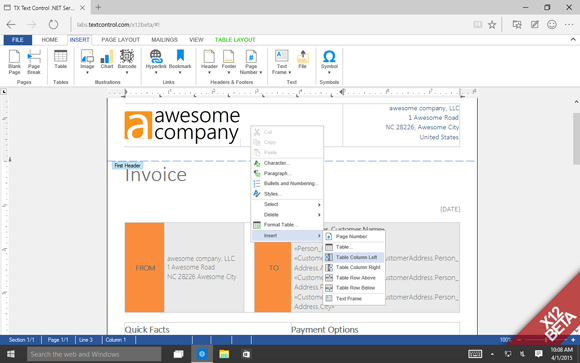Open the Symbol omega icon

329,61
